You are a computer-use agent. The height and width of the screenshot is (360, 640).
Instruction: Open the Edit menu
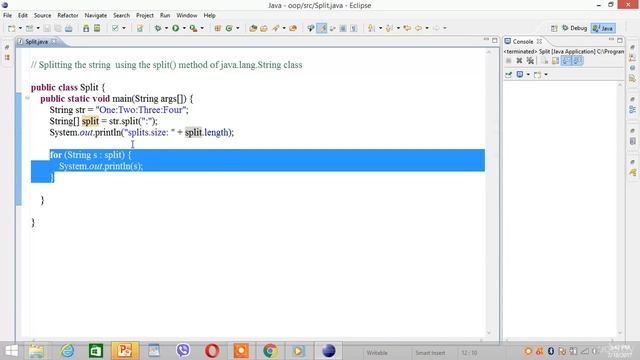[x=23, y=16]
